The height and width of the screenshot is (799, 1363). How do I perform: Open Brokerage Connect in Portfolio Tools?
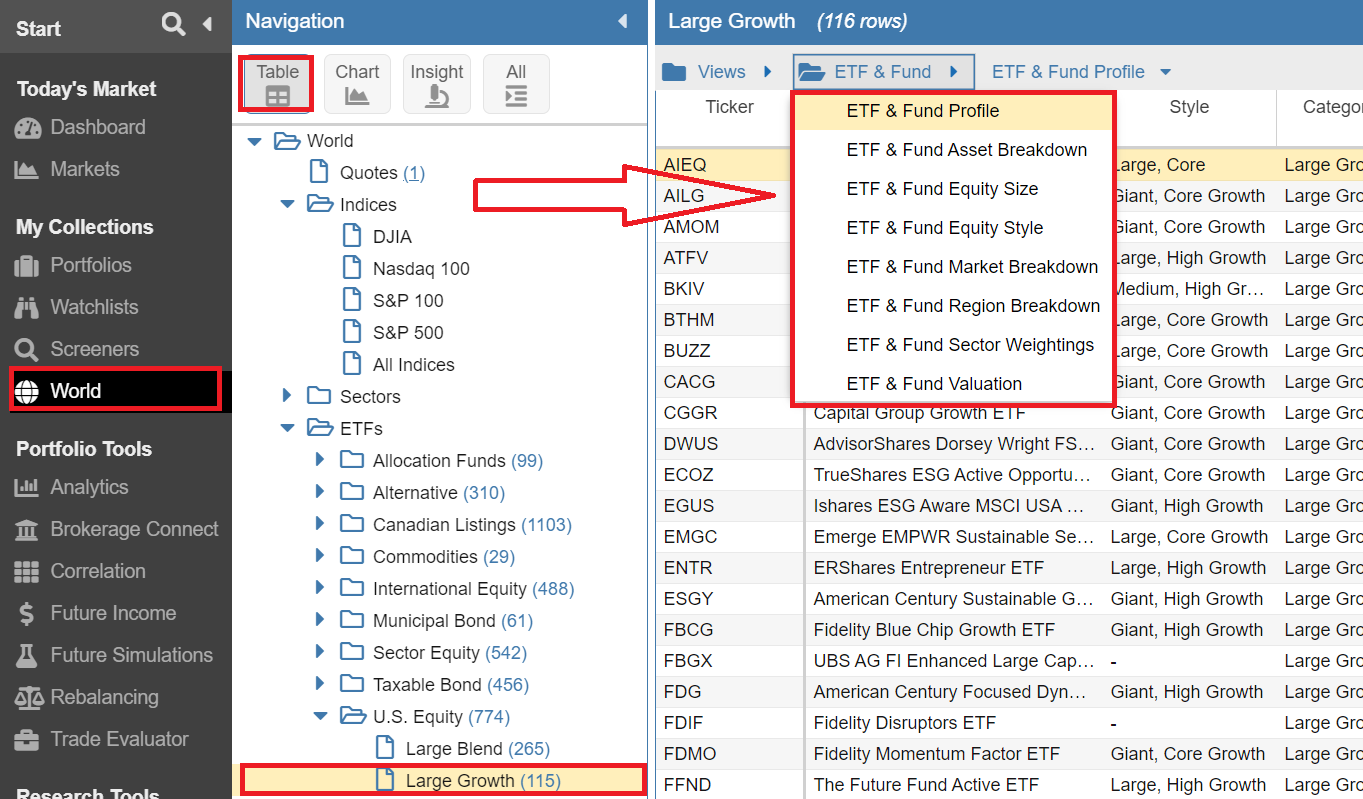point(134,529)
